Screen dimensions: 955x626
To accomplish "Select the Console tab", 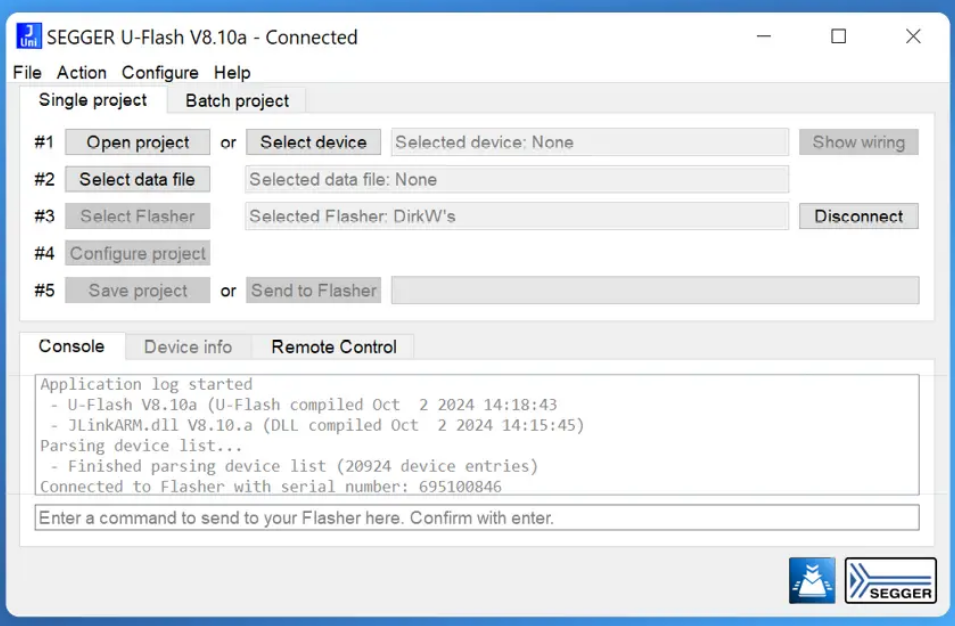I will pyautogui.click(x=71, y=346).
